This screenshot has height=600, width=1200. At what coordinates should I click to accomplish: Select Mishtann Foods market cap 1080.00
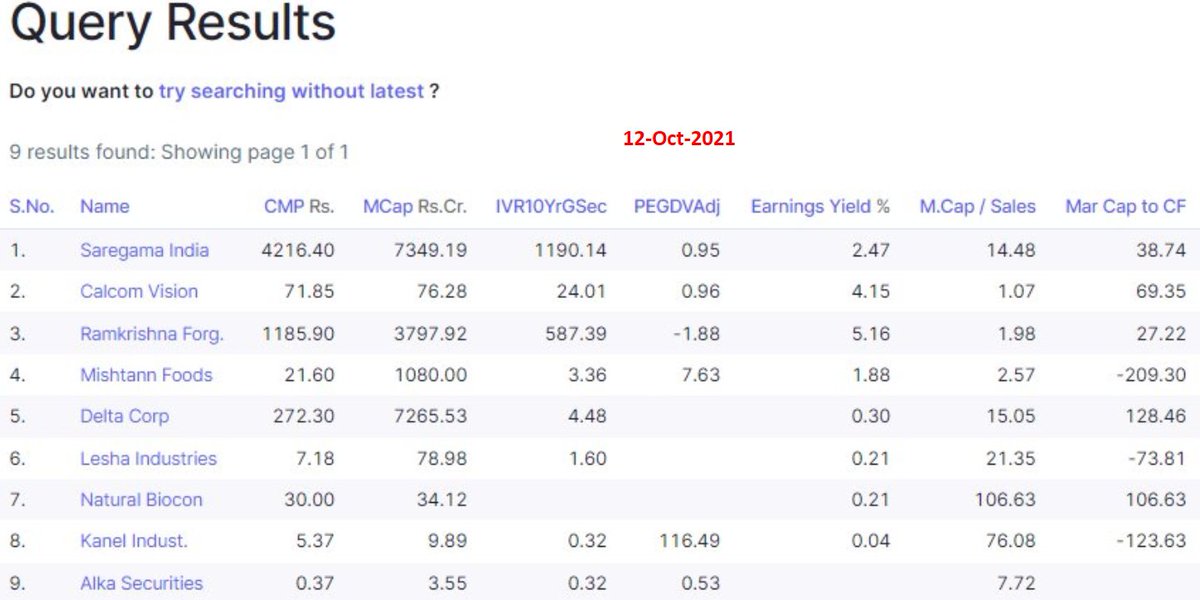click(430, 375)
